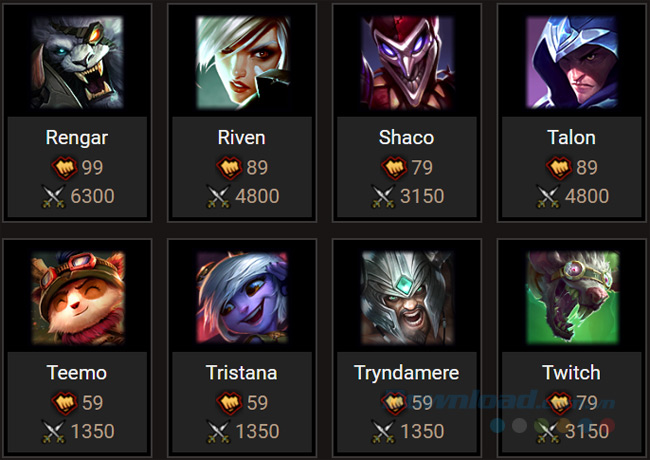This screenshot has width=650, height=460.
Task: Click the fist icon next to Tristana's 59 price
Action: pos(229,403)
